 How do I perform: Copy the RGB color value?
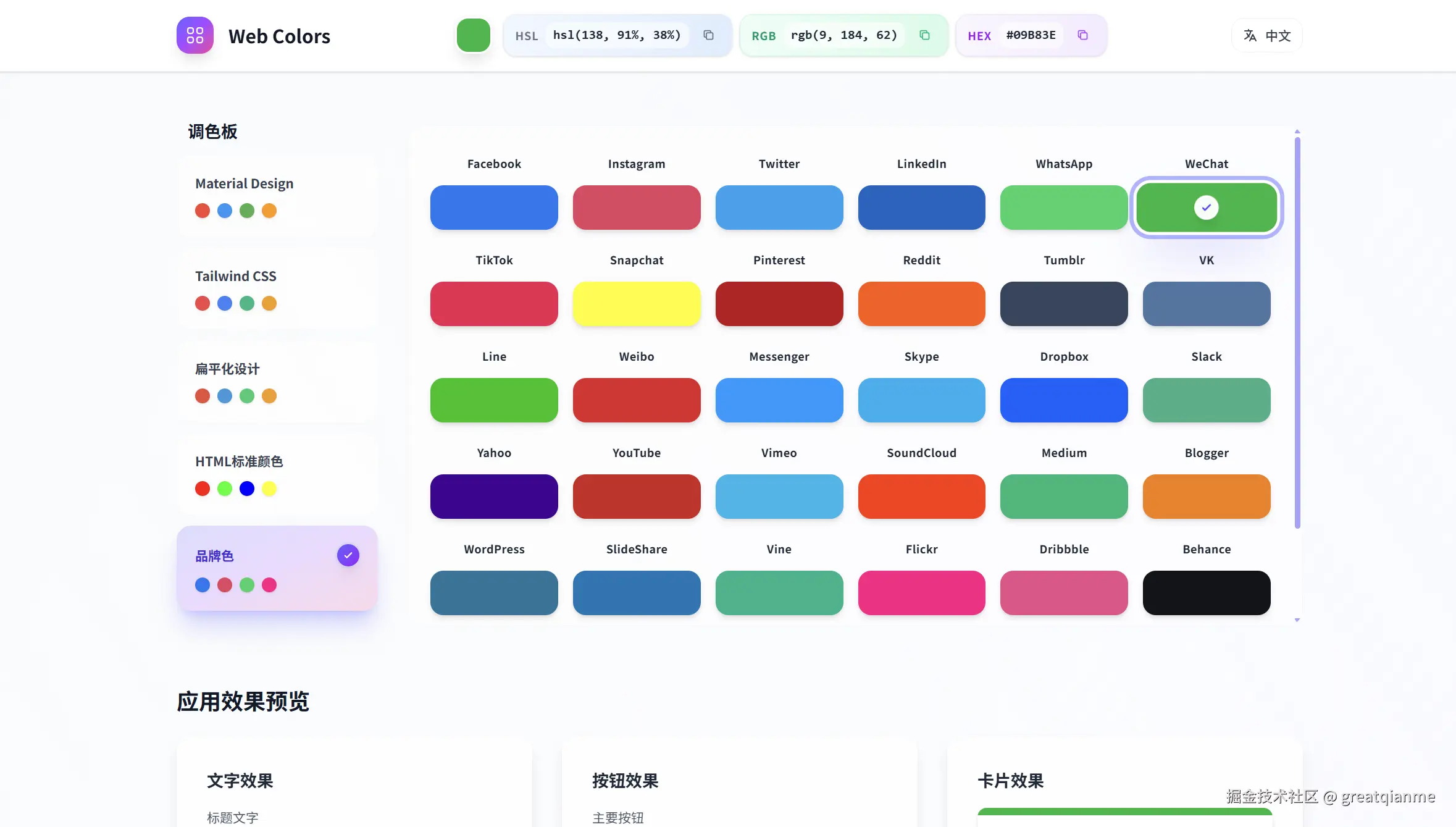(x=924, y=35)
